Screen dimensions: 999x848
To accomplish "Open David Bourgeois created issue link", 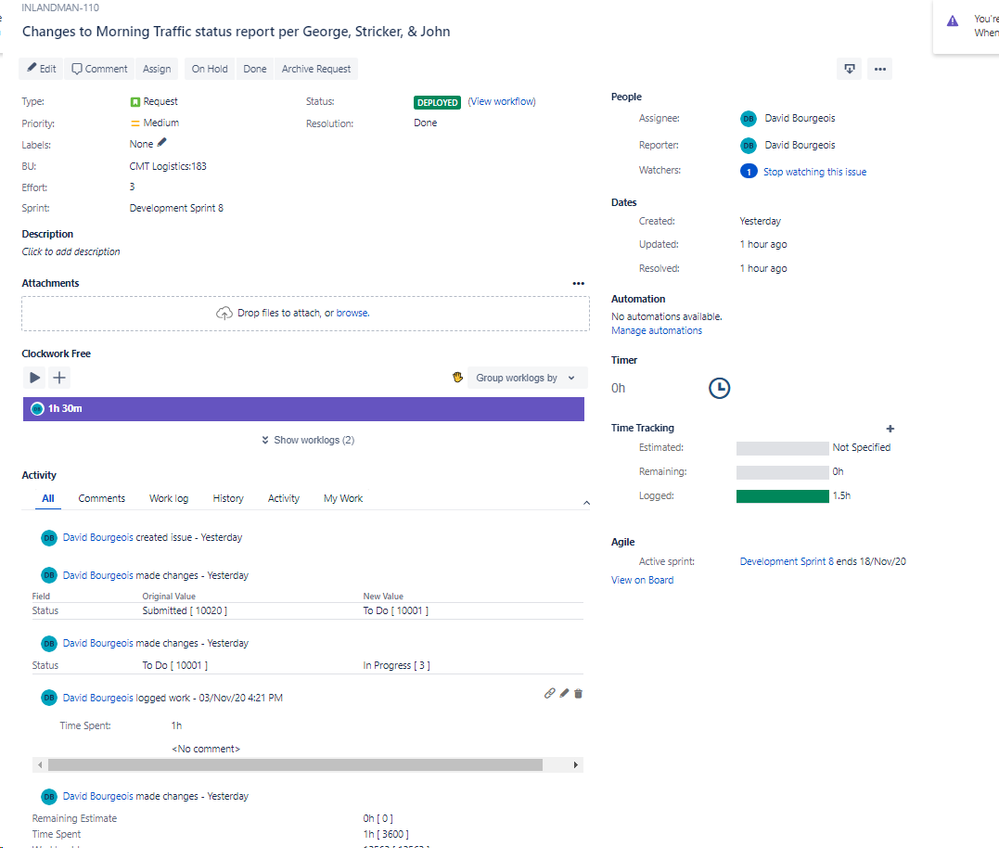I will pos(98,537).
